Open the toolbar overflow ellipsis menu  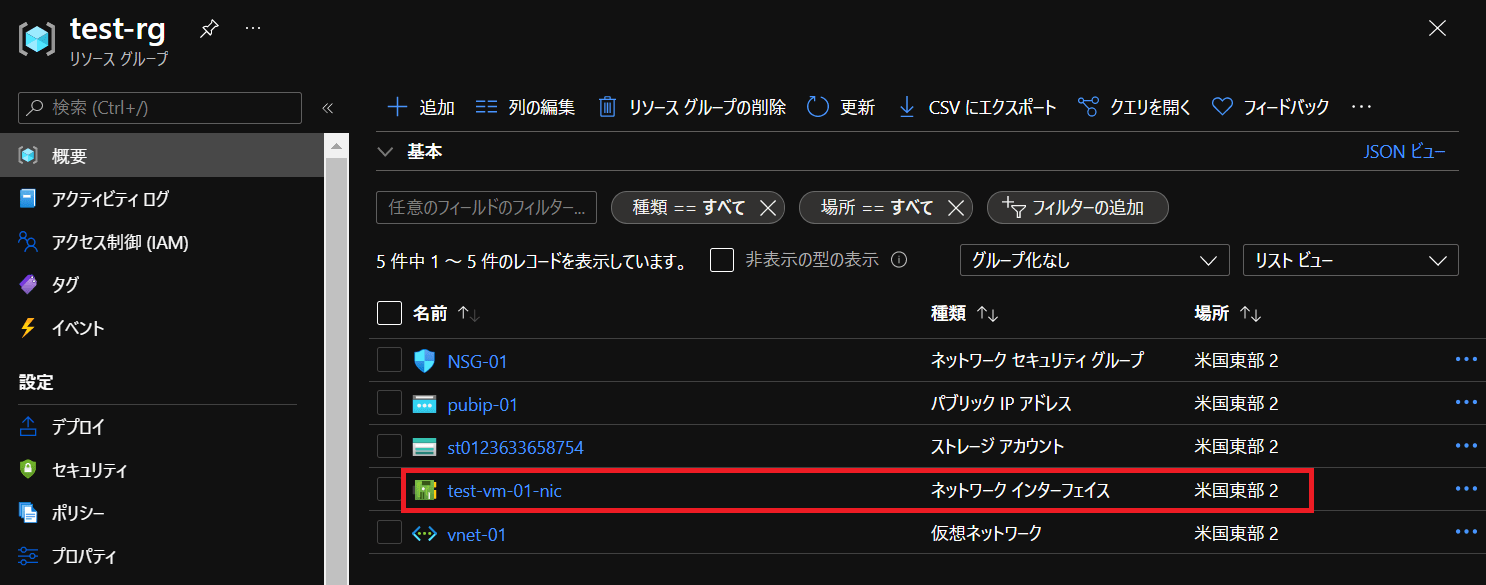point(1361,107)
